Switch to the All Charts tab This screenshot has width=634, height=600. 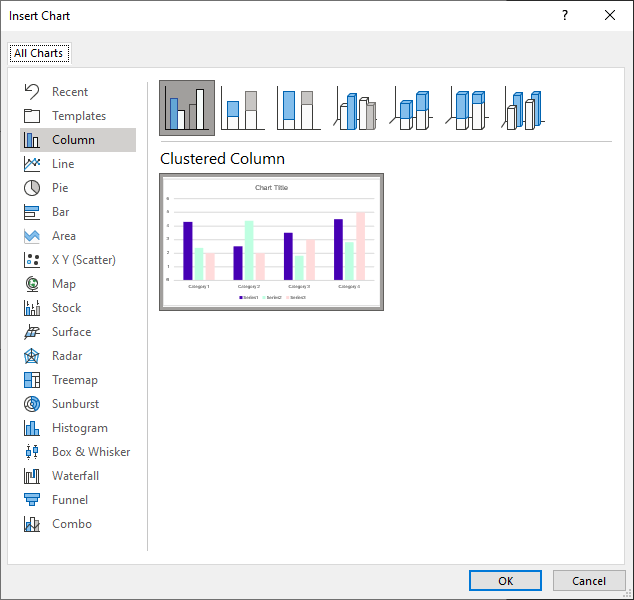(x=39, y=53)
